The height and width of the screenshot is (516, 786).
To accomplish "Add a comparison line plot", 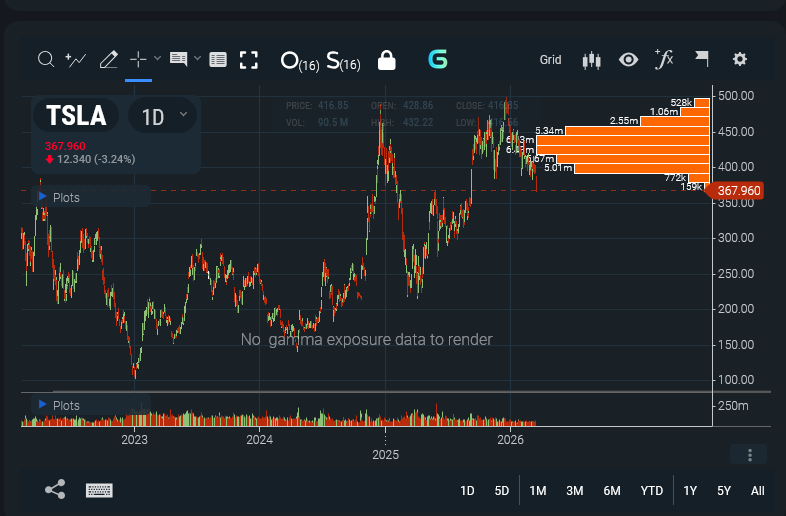I will (x=76, y=59).
